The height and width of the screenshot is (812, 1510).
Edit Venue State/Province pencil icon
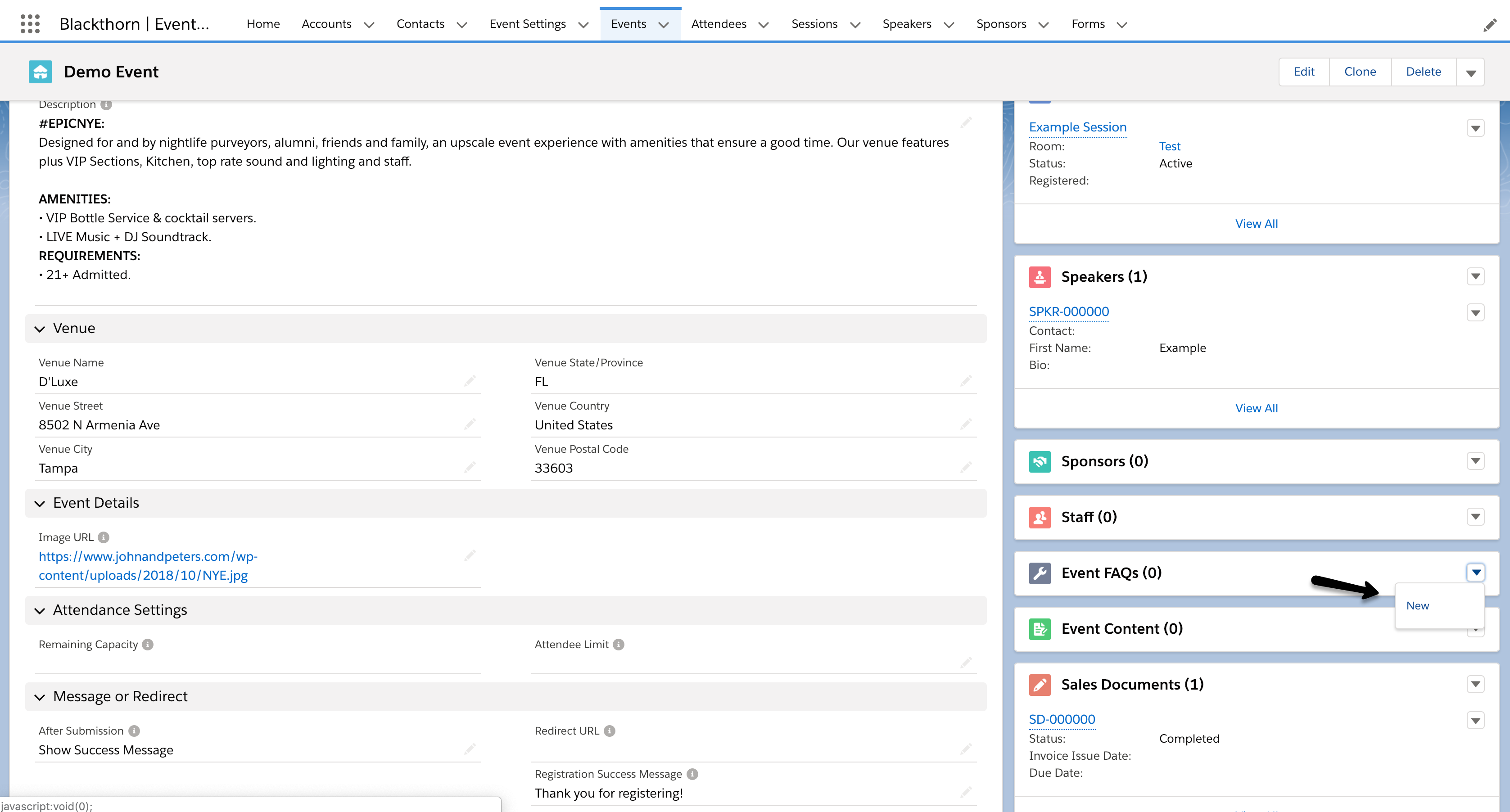pyautogui.click(x=966, y=381)
